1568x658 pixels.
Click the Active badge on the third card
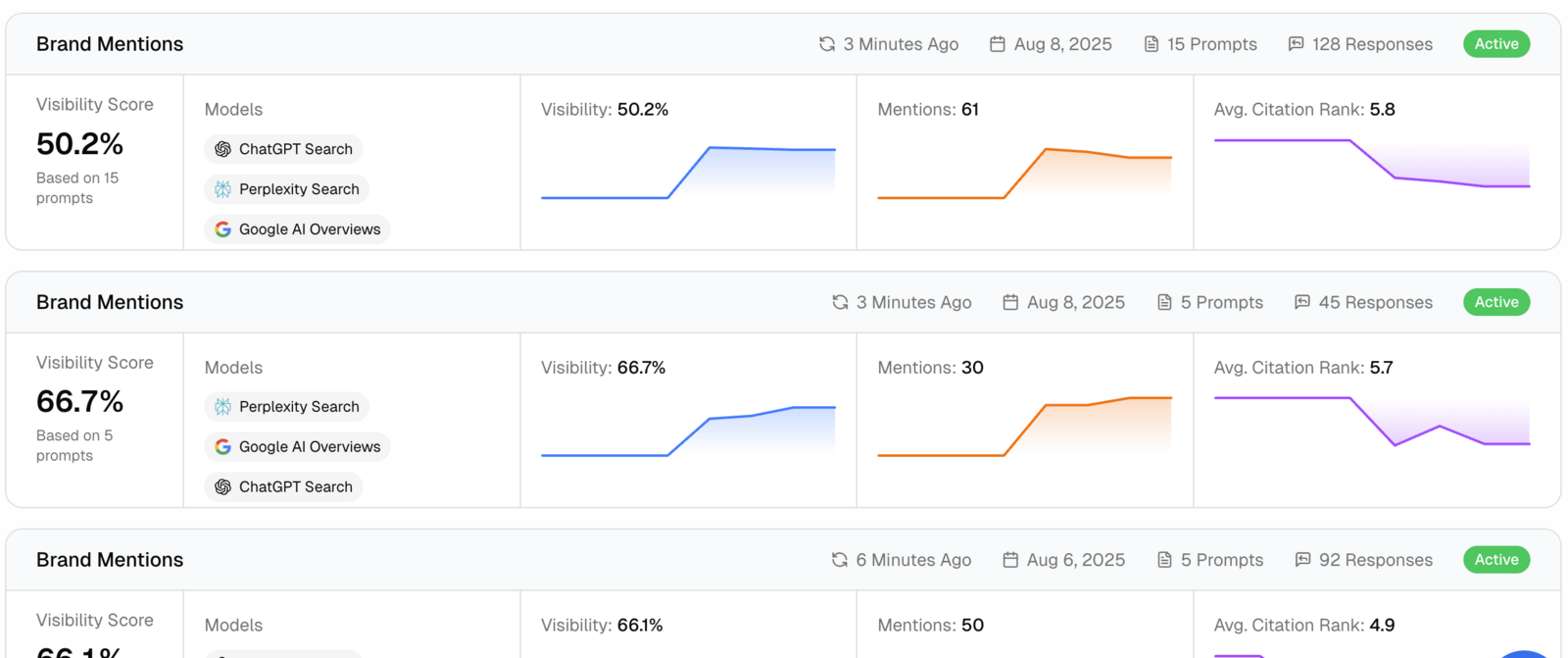1496,560
